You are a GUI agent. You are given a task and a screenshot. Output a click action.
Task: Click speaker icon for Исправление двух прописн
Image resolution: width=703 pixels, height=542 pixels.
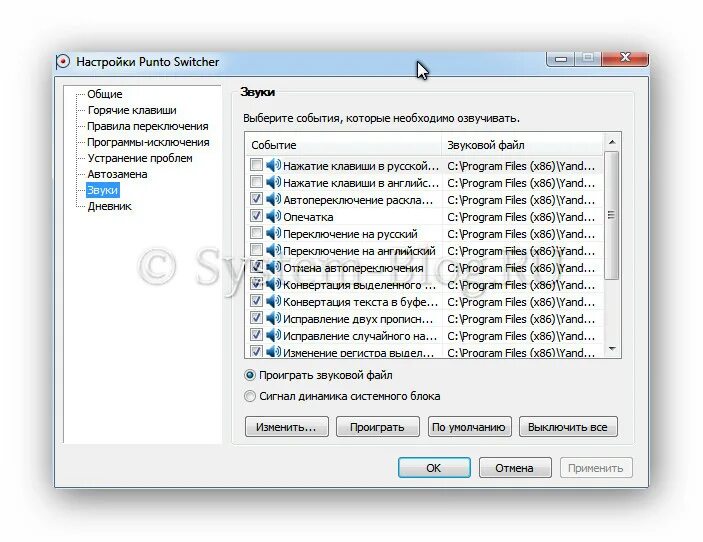tap(273, 319)
